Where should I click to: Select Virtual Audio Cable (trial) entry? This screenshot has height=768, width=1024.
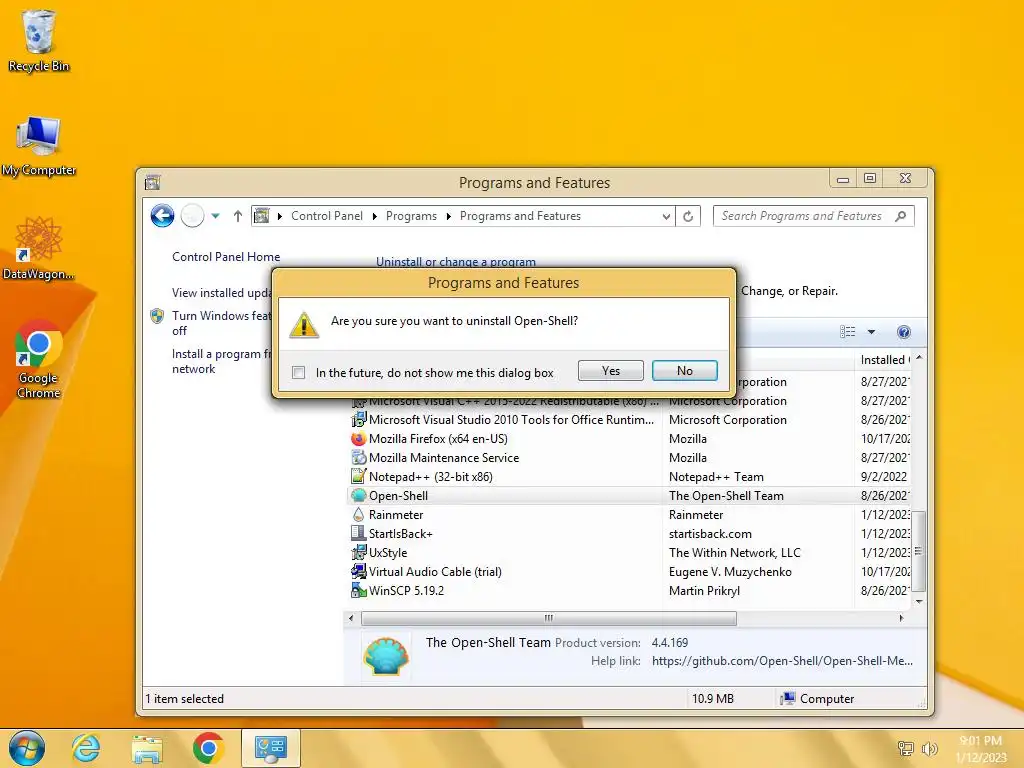click(x=630, y=571)
